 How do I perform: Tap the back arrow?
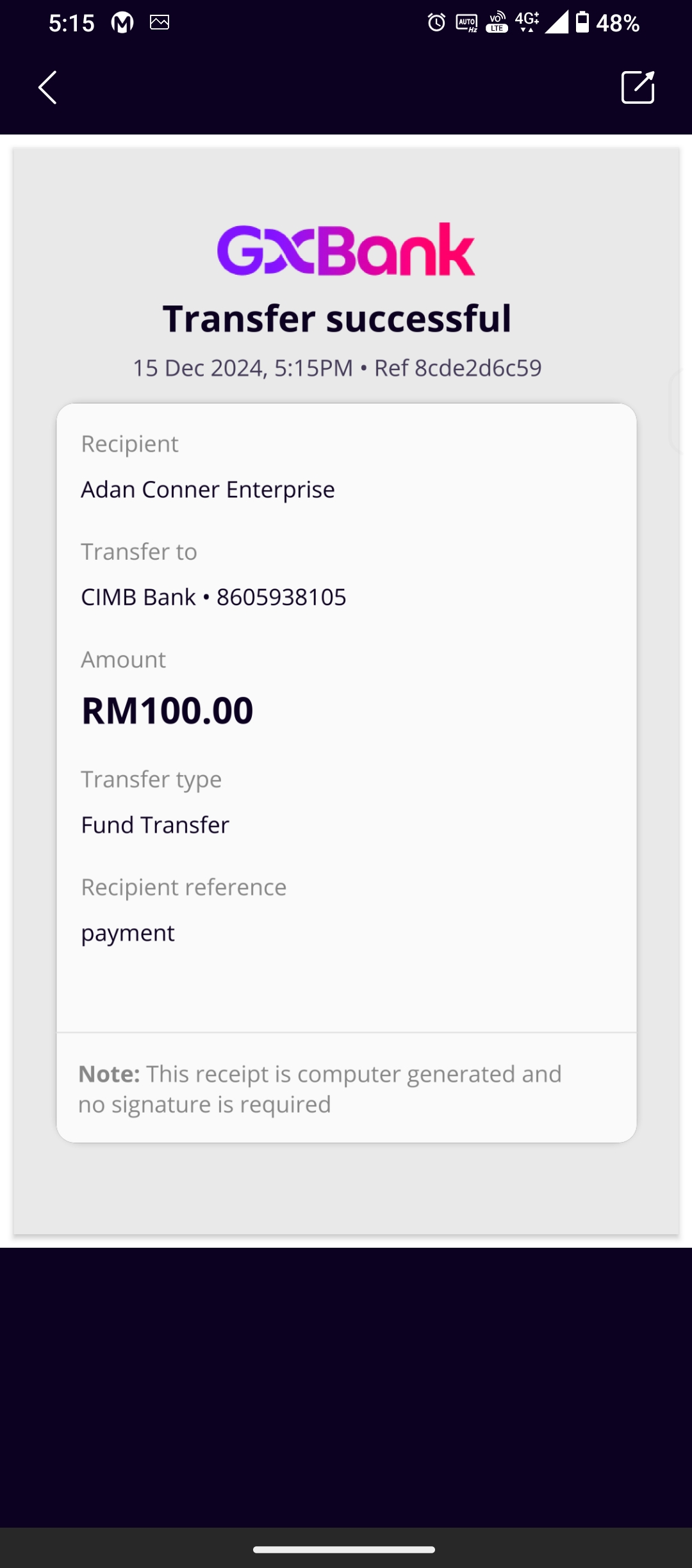pyautogui.click(x=48, y=87)
